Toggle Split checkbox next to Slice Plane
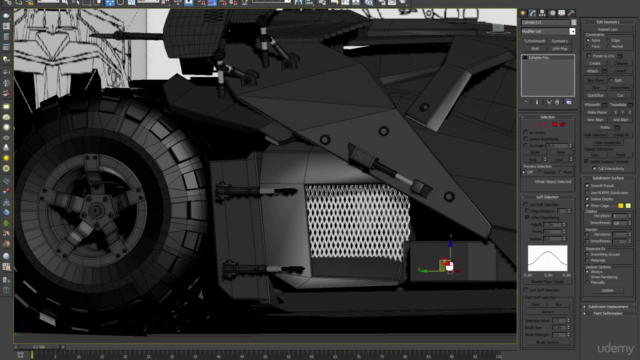 click(x=611, y=80)
